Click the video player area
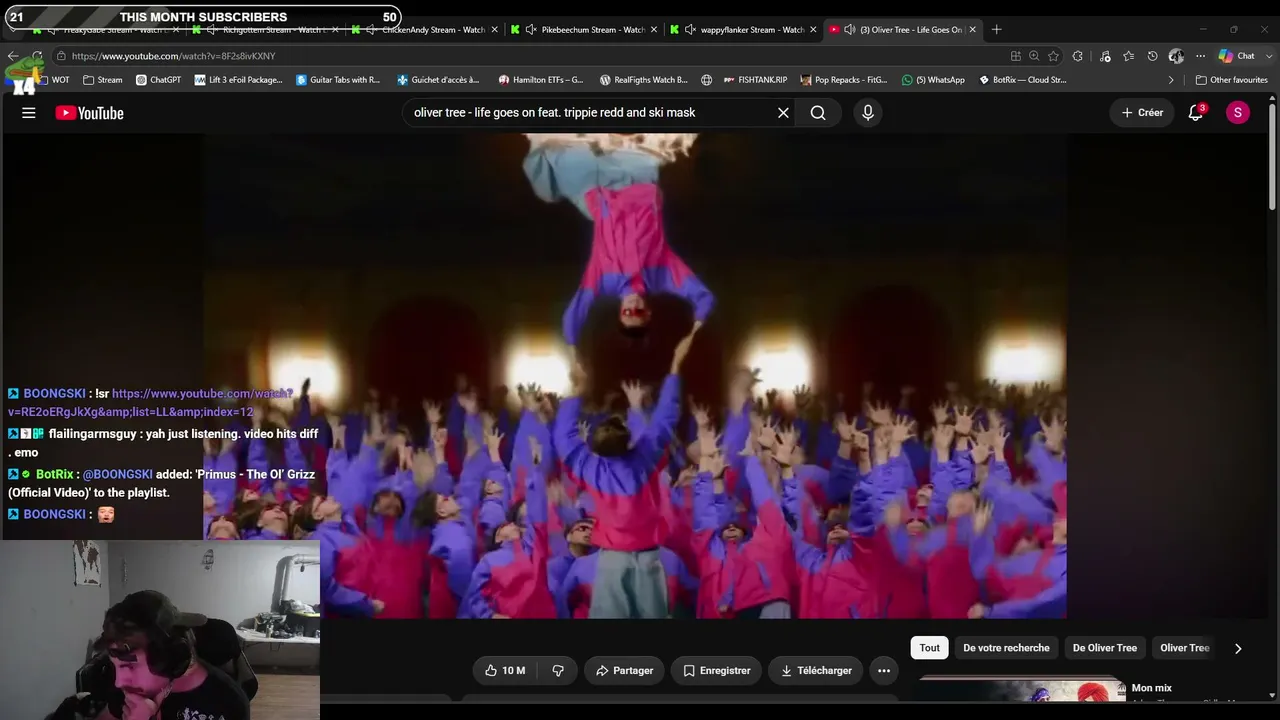This screenshot has height=720, width=1280. tap(635, 376)
